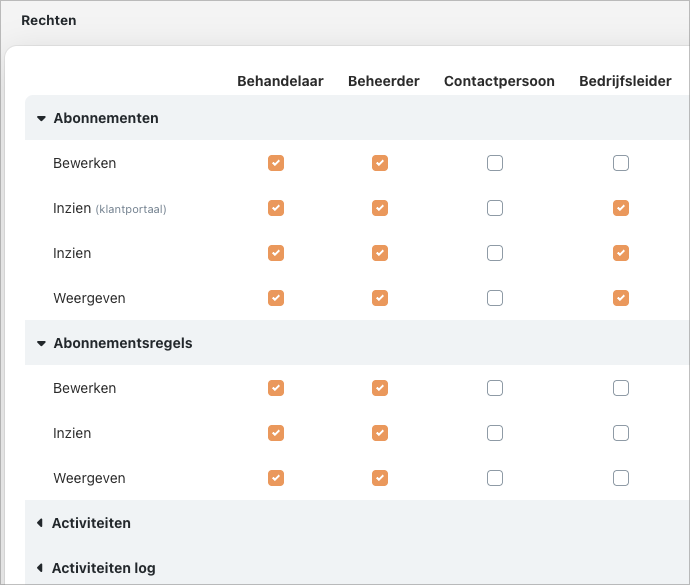Enable Contactpersoon Bewerken for Abonnementen
Viewport: 690px width, 585px height.
(495, 163)
